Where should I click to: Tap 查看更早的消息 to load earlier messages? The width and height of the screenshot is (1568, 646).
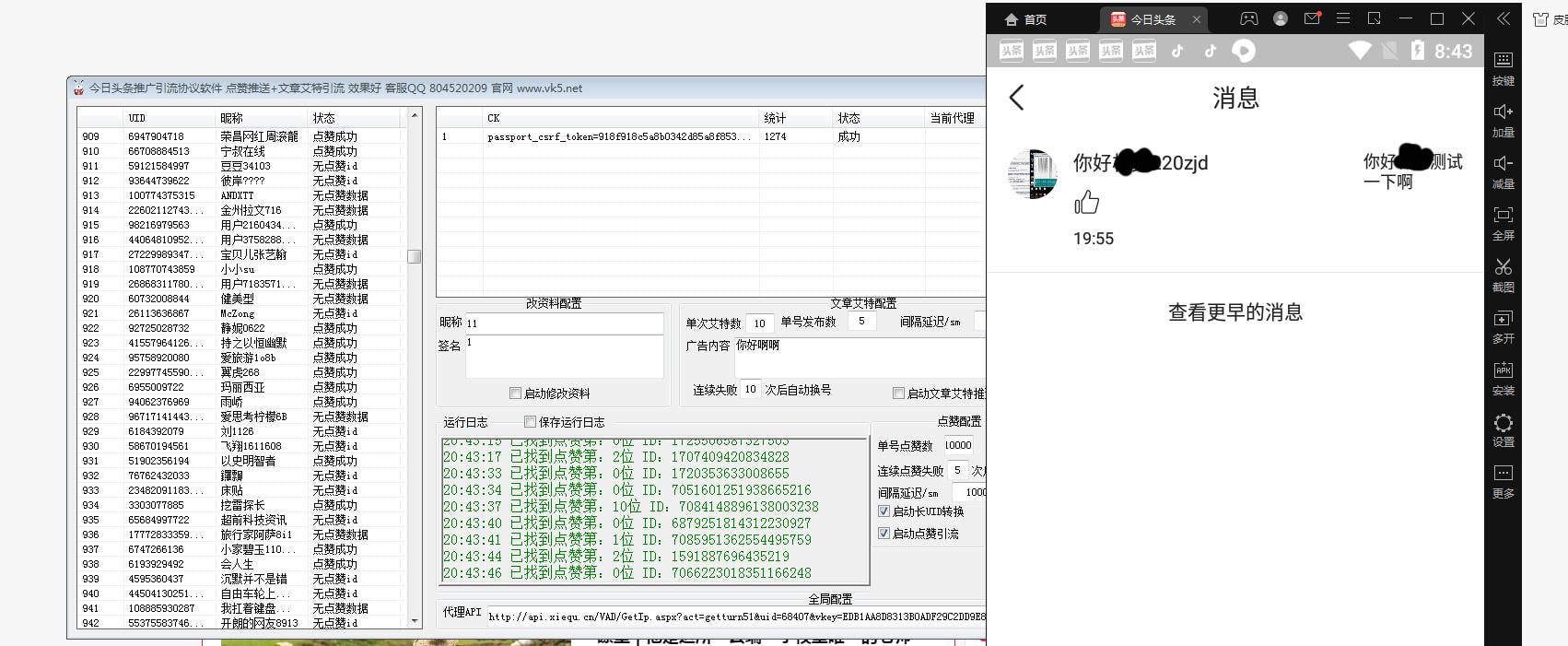[x=1235, y=312]
